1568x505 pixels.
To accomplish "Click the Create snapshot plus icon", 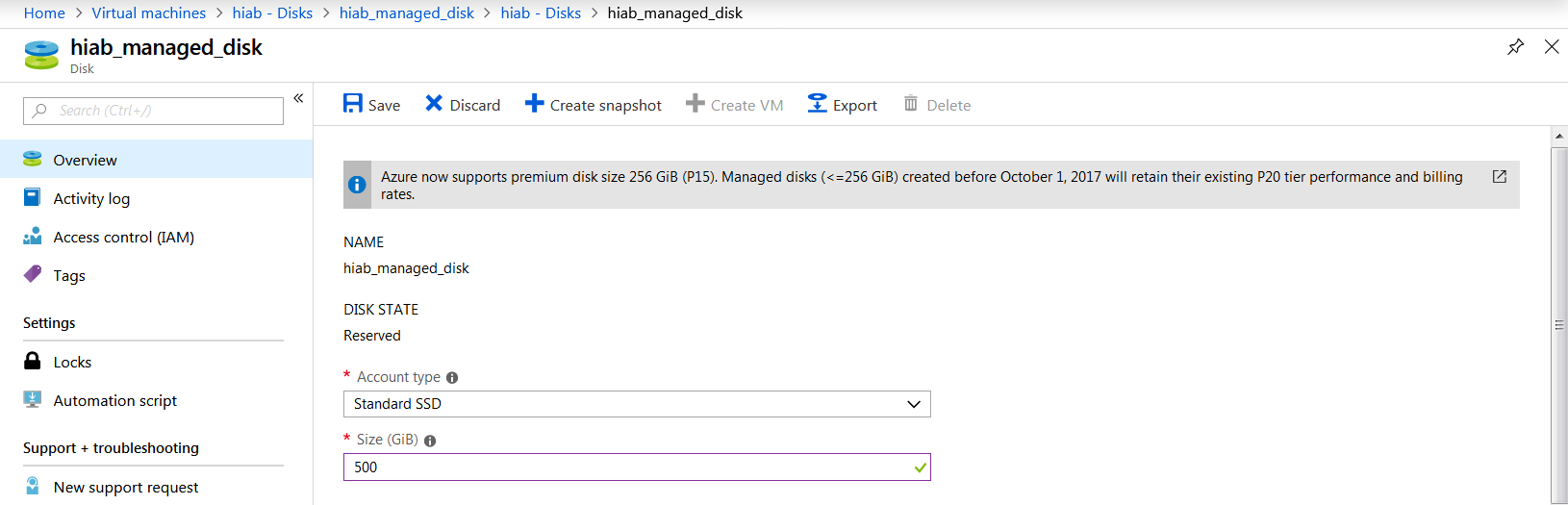I will point(534,103).
